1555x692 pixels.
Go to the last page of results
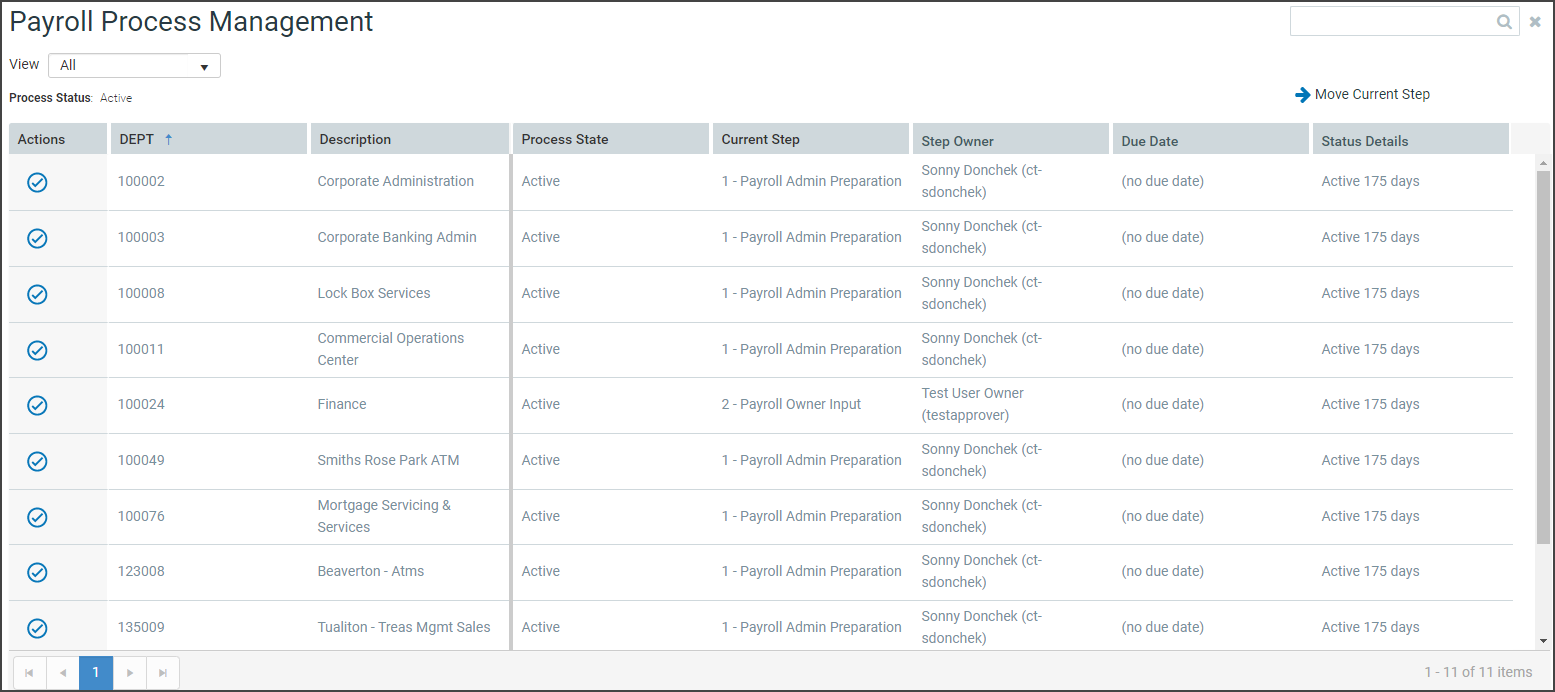click(x=163, y=673)
